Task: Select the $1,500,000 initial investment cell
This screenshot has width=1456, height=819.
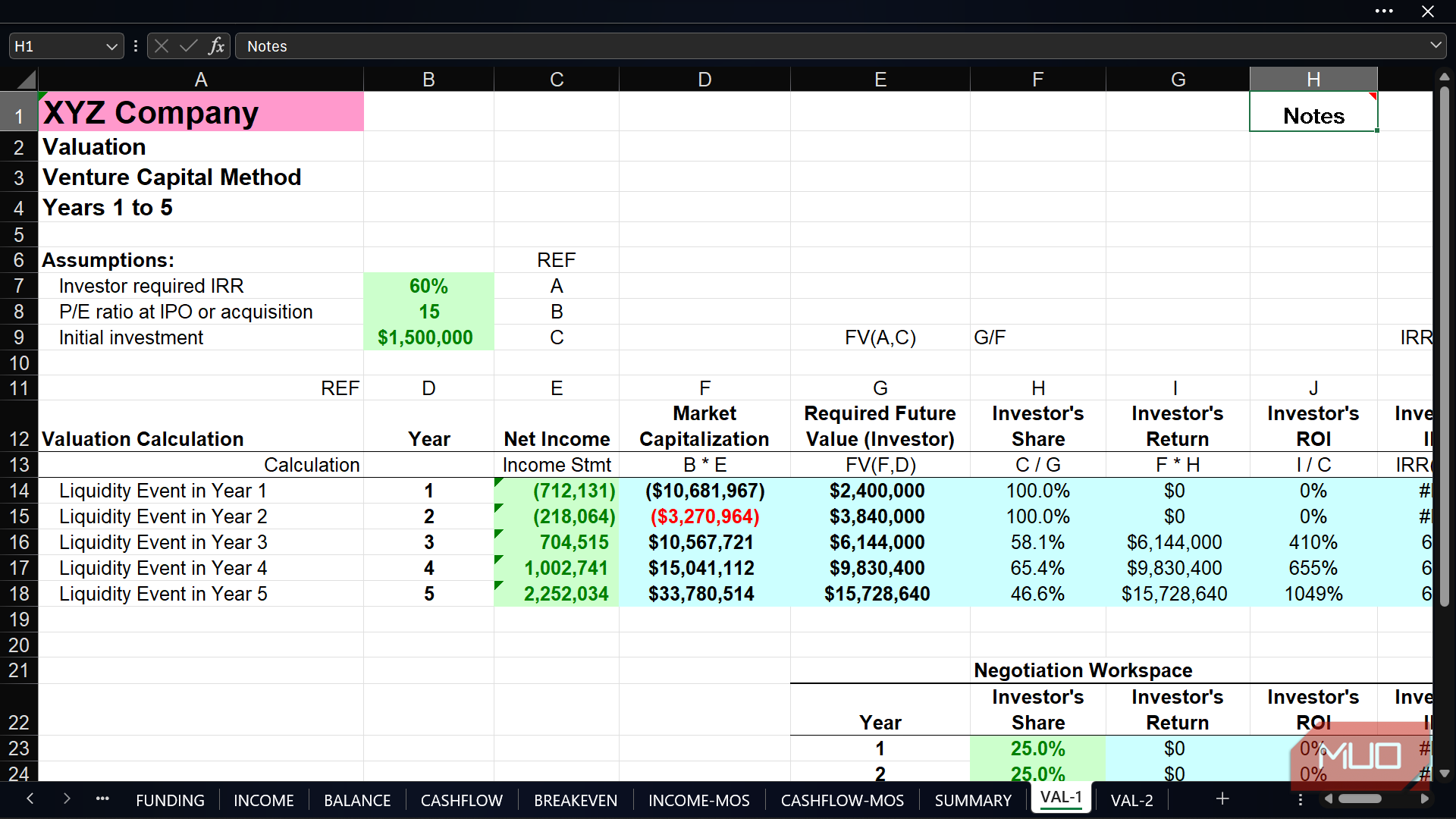Action: [428, 337]
